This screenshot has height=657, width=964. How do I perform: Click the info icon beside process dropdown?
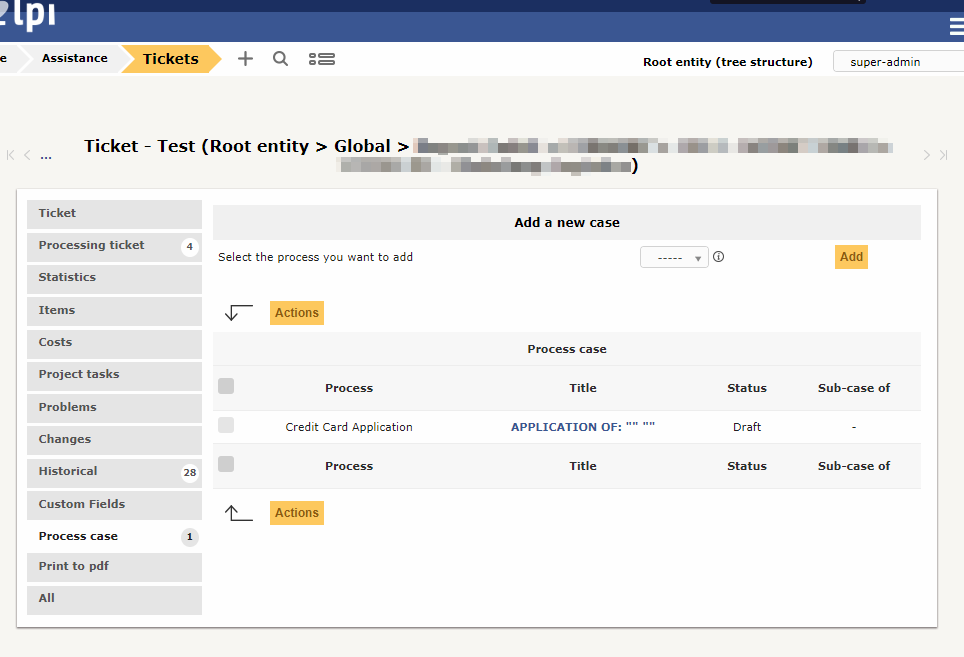[718, 257]
